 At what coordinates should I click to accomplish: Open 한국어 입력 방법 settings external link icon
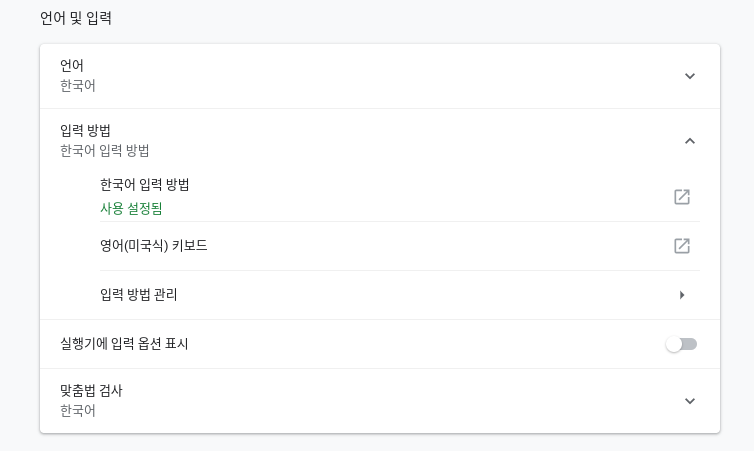(682, 197)
